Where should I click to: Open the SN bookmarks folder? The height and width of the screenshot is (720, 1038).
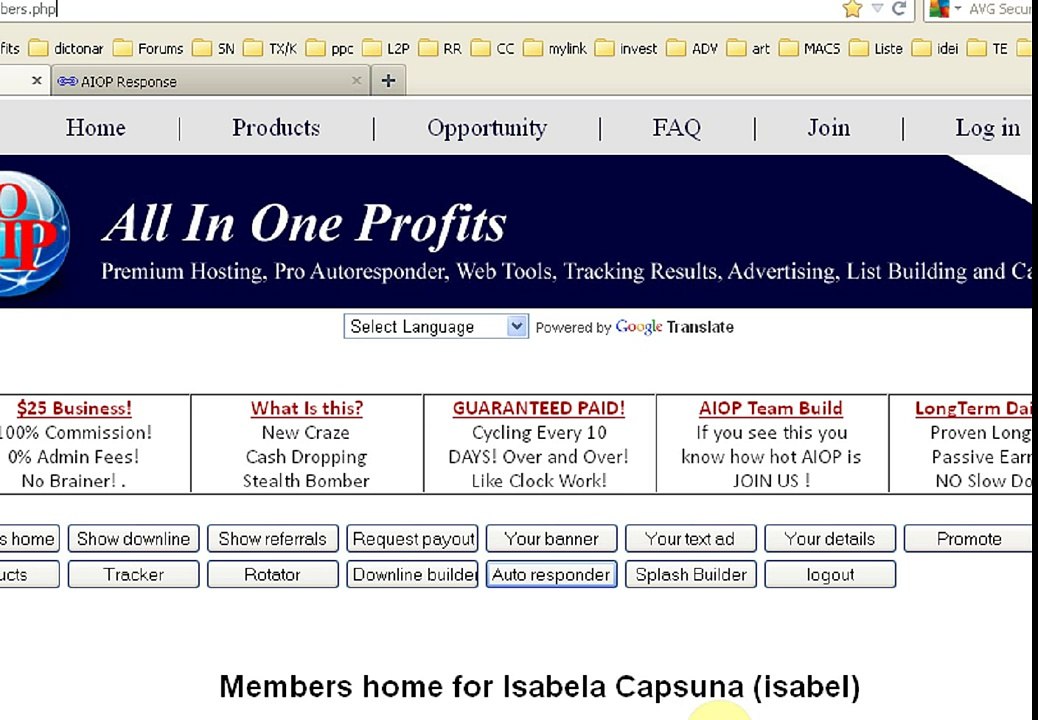[213, 48]
